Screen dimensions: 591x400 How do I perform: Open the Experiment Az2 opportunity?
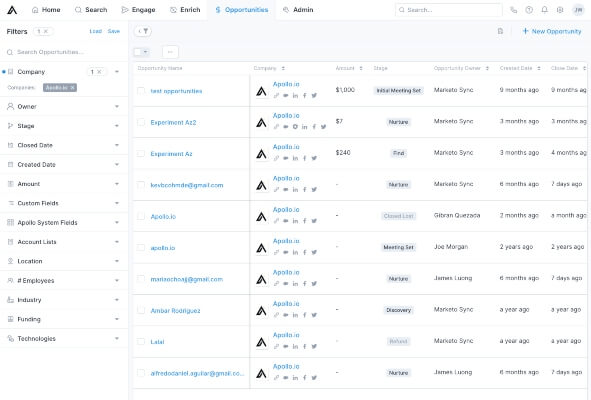(173, 123)
